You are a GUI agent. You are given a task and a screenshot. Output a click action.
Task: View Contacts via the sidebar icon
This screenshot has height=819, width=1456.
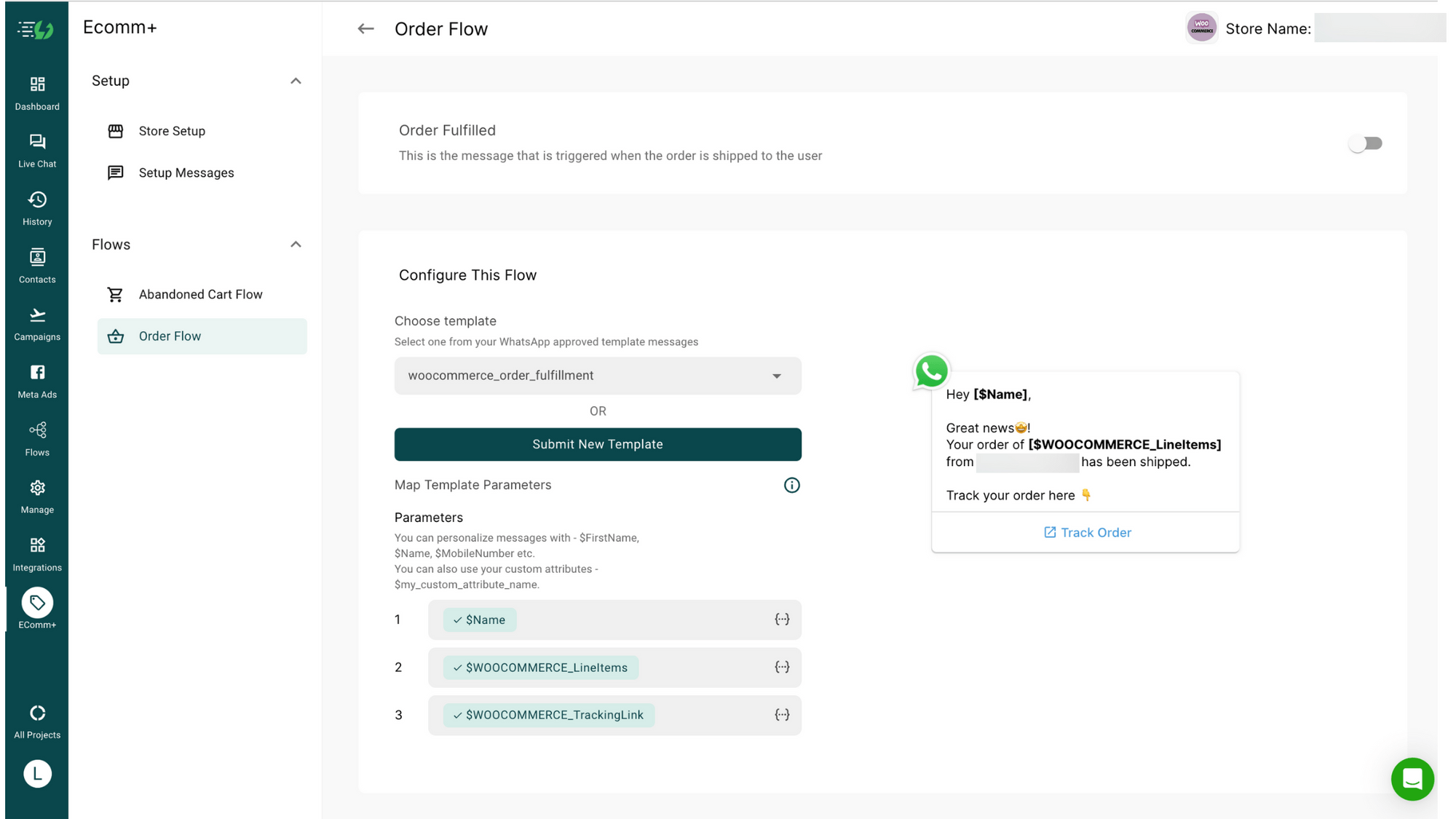pos(36,263)
